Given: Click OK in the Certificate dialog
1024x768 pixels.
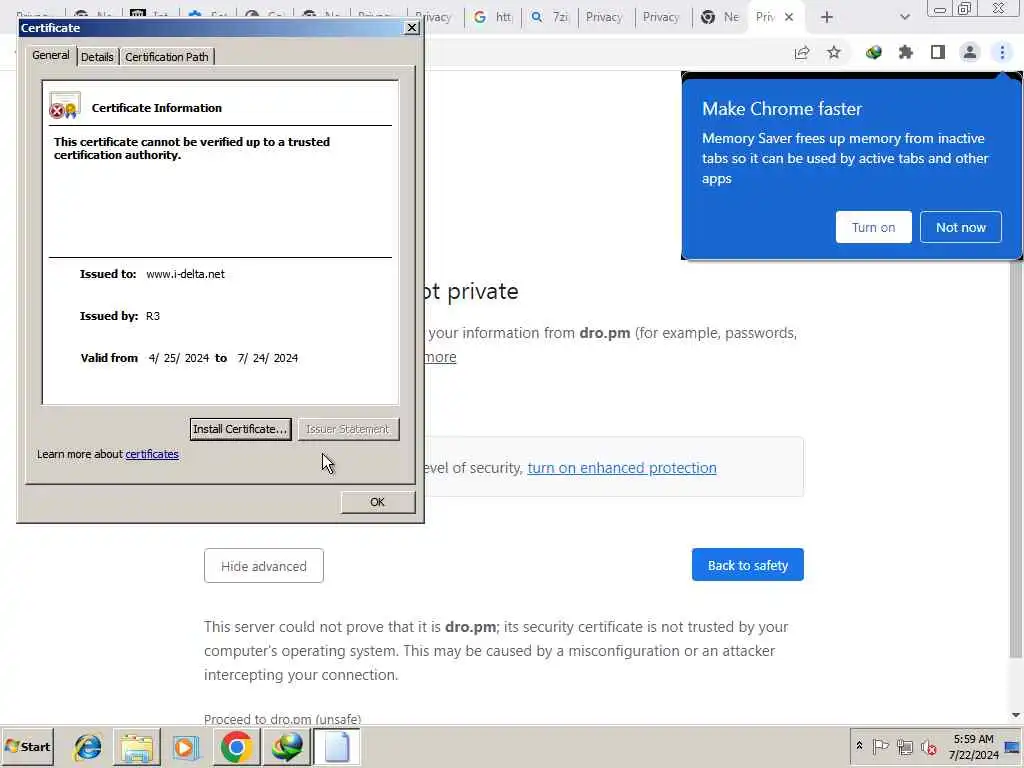Looking at the screenshot, I should click(x=377, y=502).
